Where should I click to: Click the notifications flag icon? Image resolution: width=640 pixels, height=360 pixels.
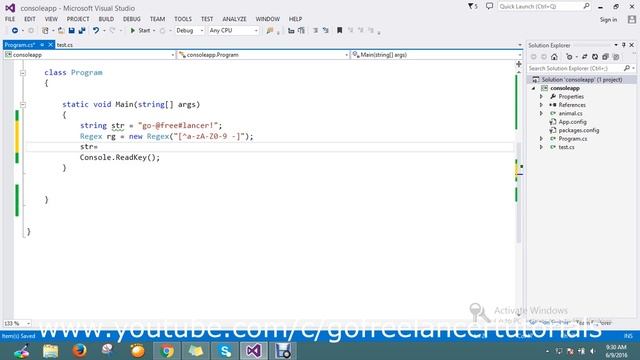coord(473,7)
